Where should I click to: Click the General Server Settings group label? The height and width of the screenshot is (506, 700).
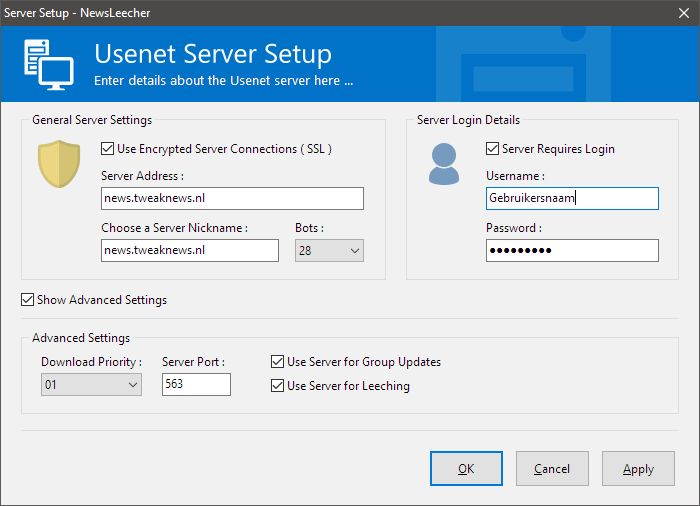pyautogui.click(x=92, y=120)
